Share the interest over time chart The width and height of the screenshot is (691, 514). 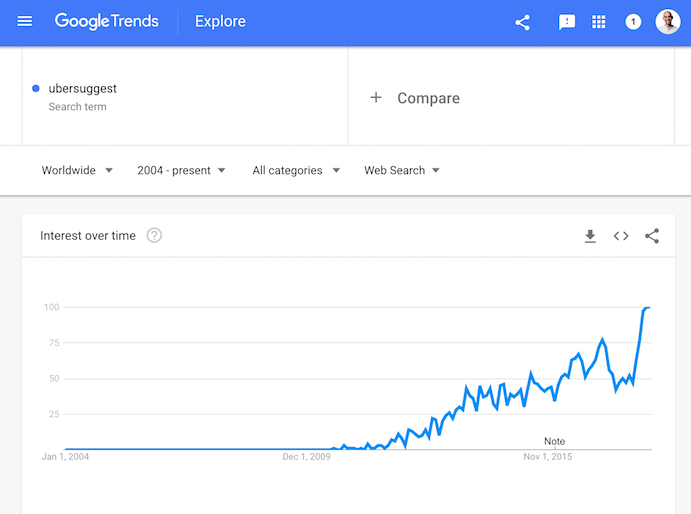pos(652,236)
